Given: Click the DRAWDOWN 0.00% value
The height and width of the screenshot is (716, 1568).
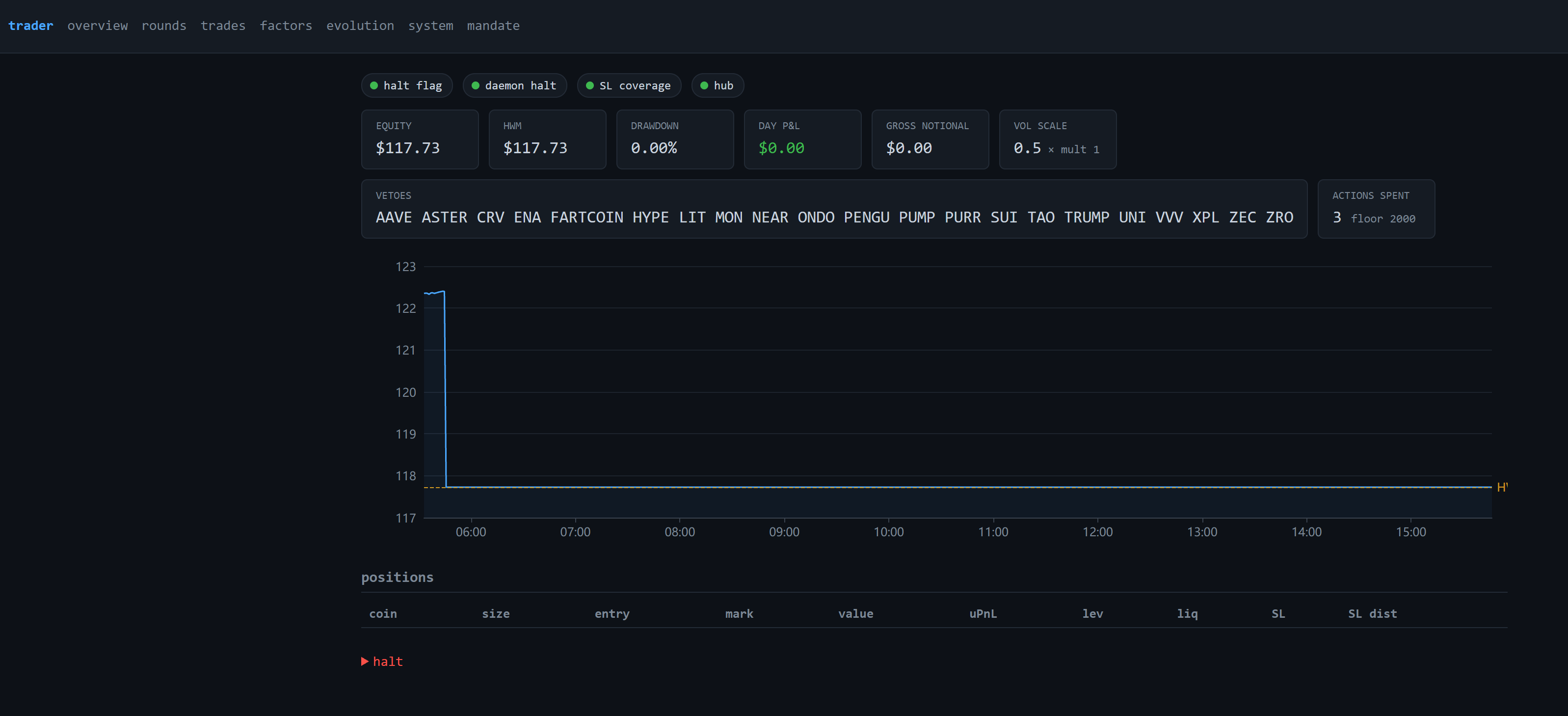Looking at the screenshot, I should (654, 148).
